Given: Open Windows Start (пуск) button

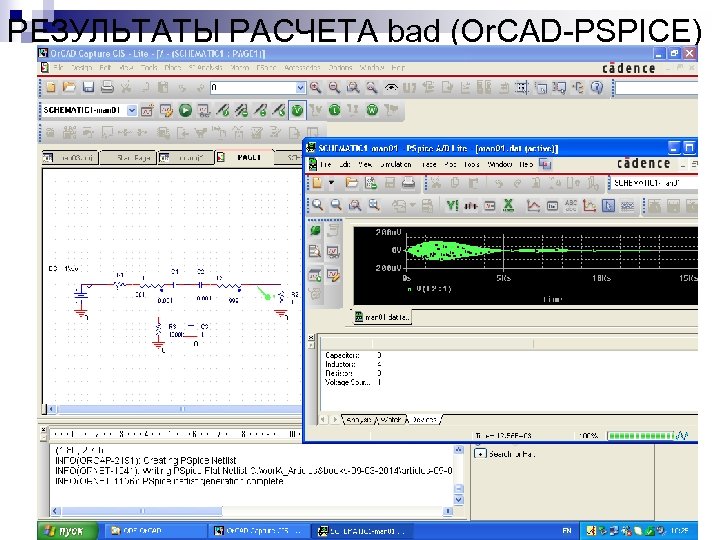Looking at the screenshot, I should (68, 531).
